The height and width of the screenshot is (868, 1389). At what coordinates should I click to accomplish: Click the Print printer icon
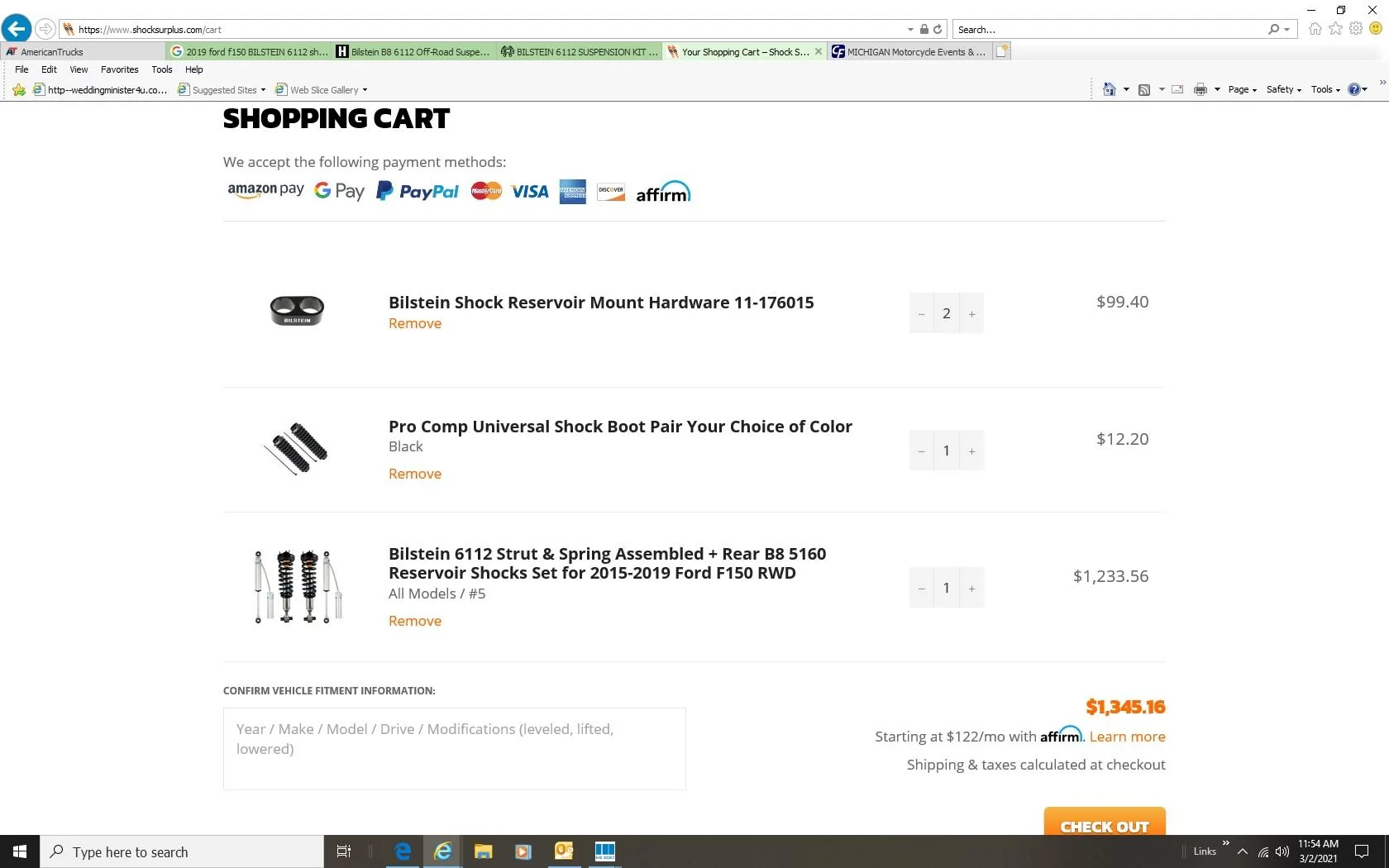tap(1200, 89)
